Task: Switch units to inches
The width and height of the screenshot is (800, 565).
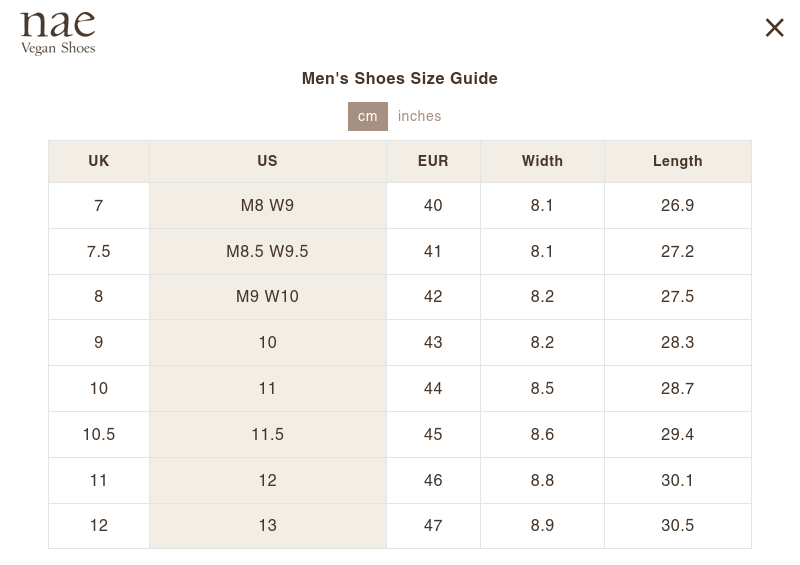Action: (x=419, y=116)
